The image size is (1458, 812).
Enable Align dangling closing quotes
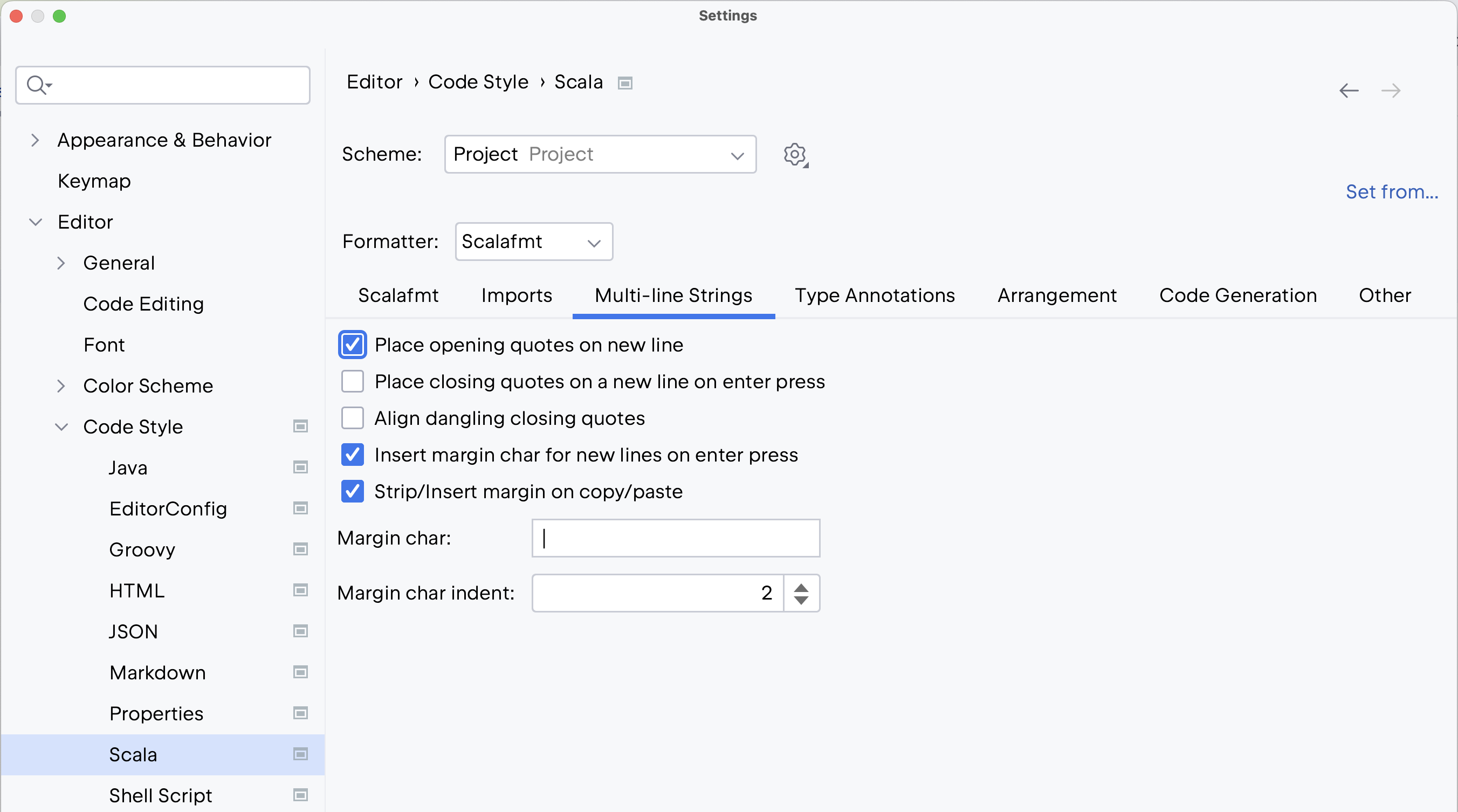point(352,418)
